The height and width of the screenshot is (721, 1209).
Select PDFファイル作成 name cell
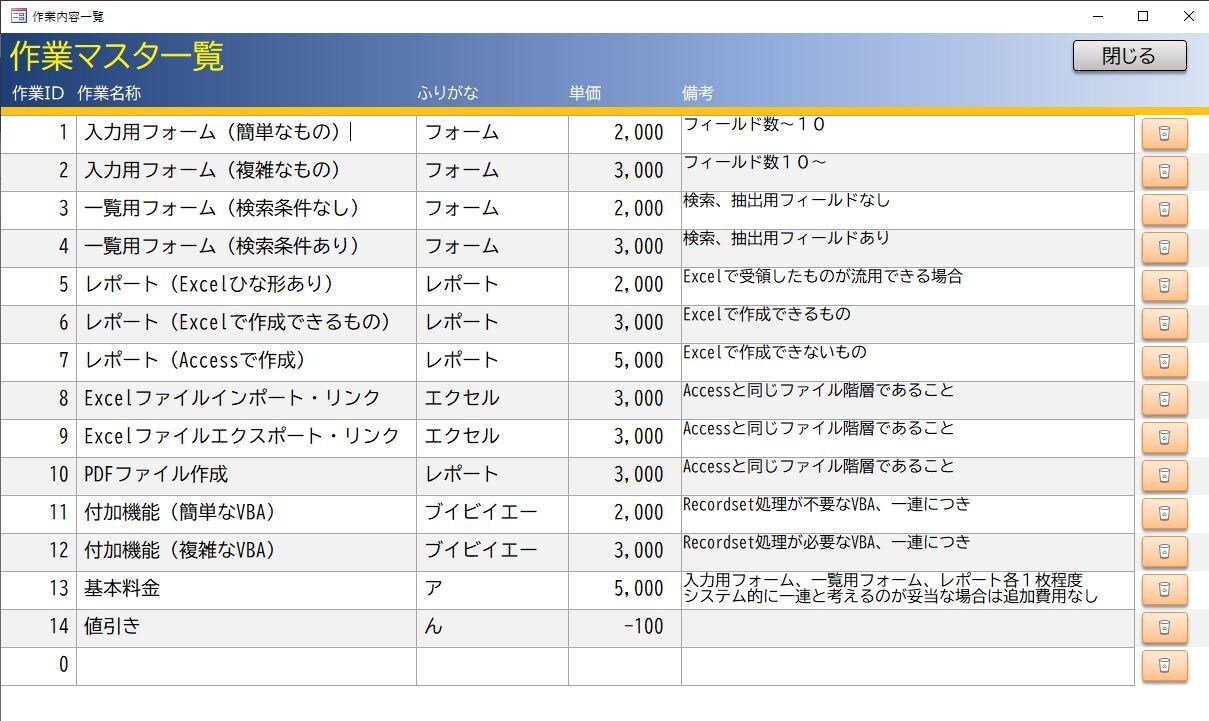[246, 476]
